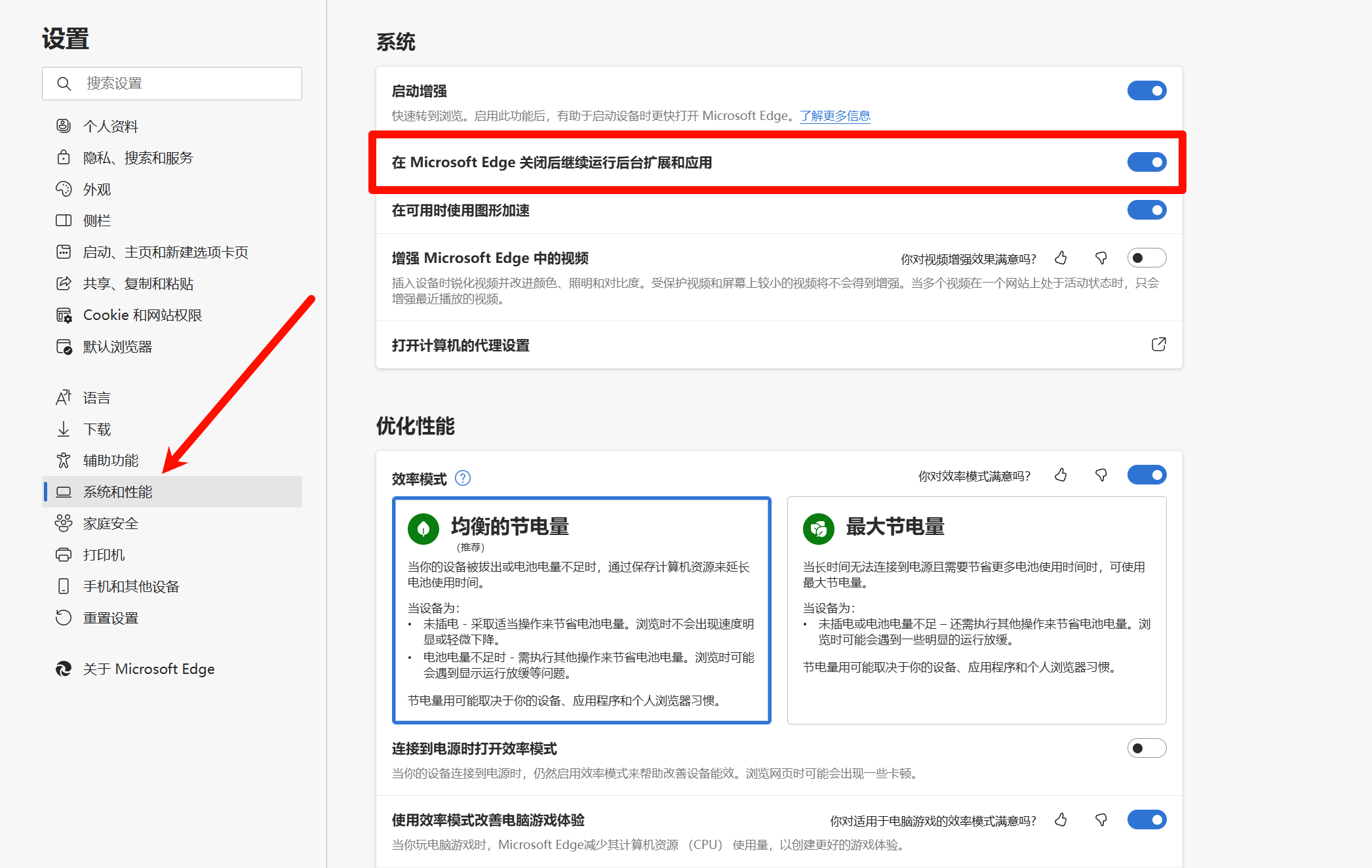Open 默认浏览器 settings

coord(172,346)
